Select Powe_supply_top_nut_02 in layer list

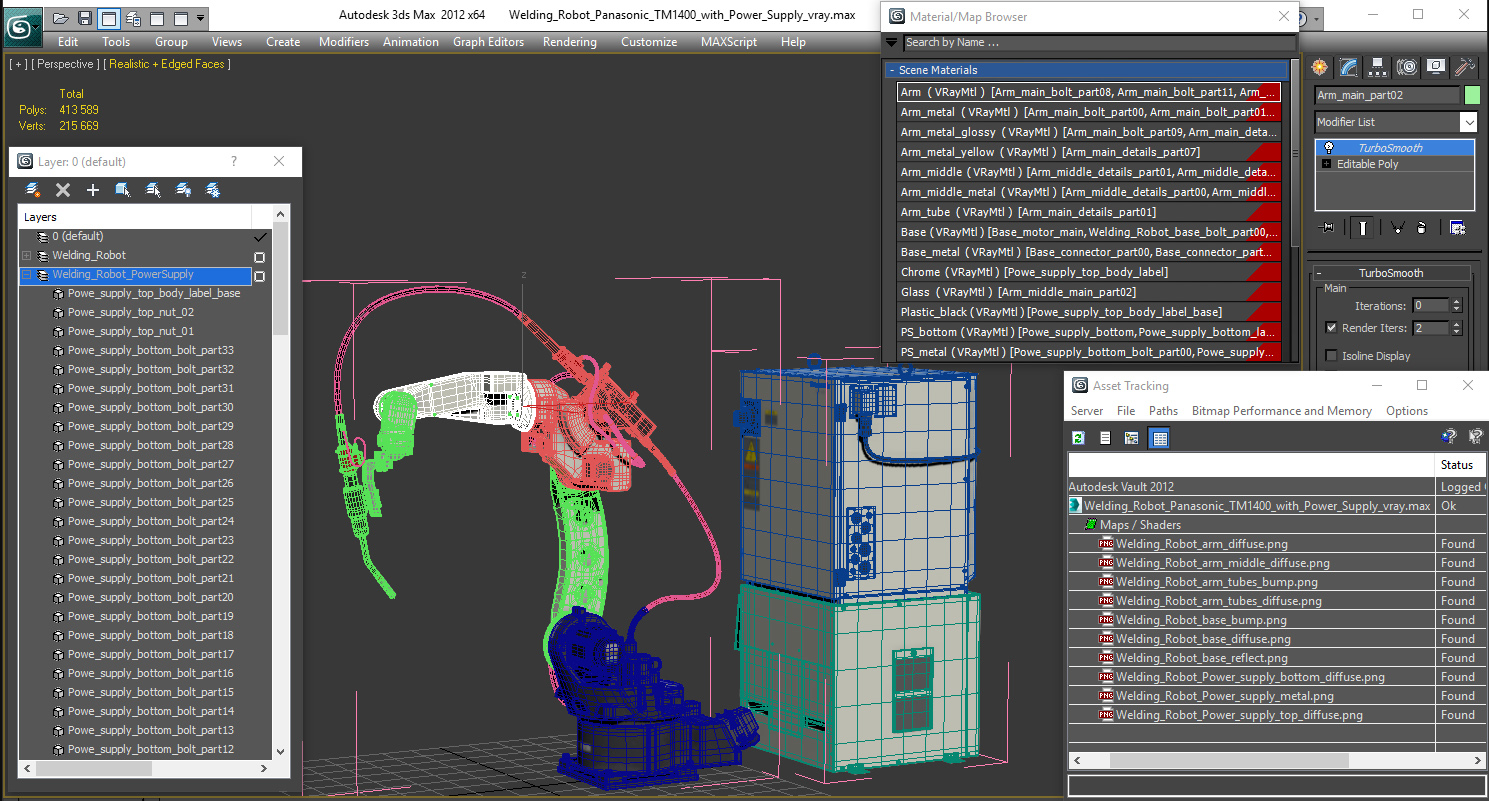pos(131,313)
